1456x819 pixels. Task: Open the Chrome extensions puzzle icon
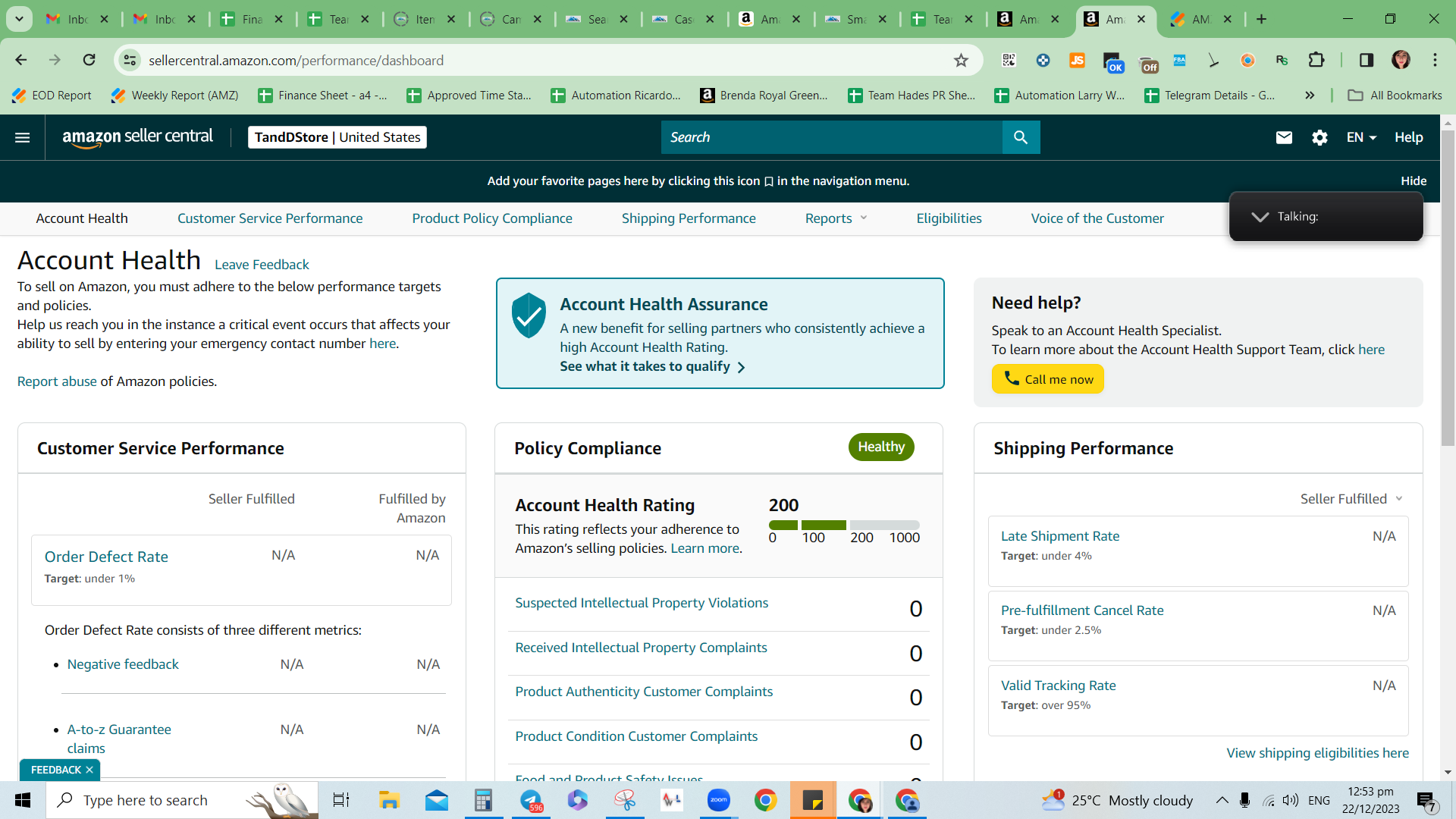[x=1316, y=60]
